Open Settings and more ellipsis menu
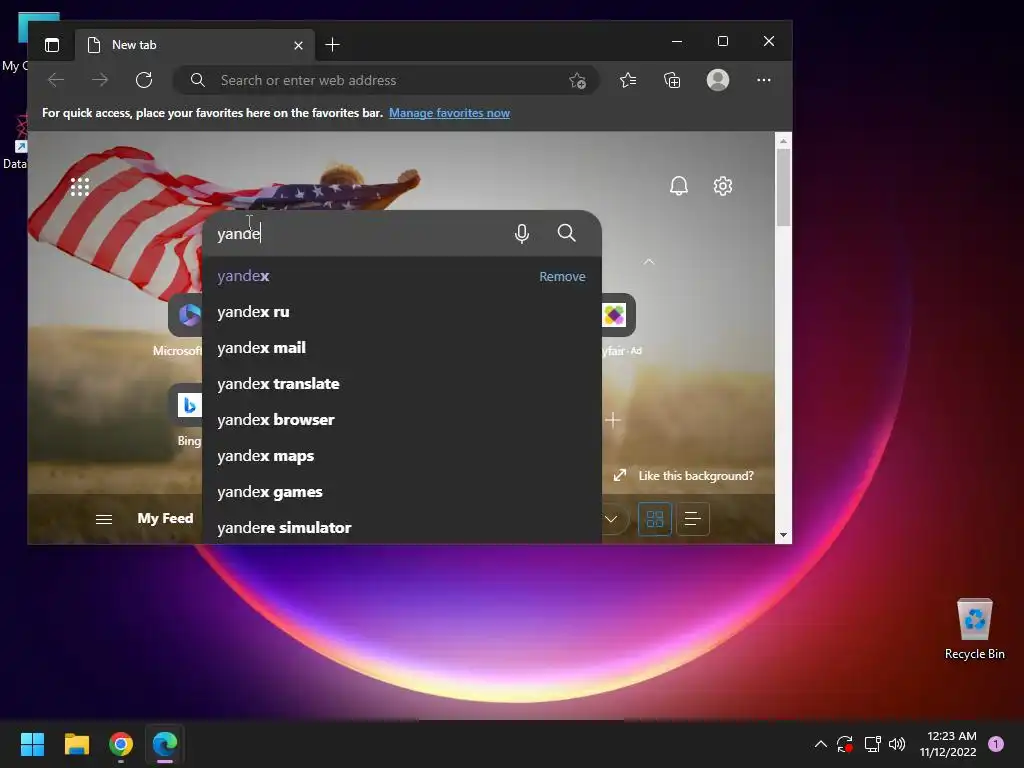Viewport: 1024px width, 768px height. click(763, 80)
